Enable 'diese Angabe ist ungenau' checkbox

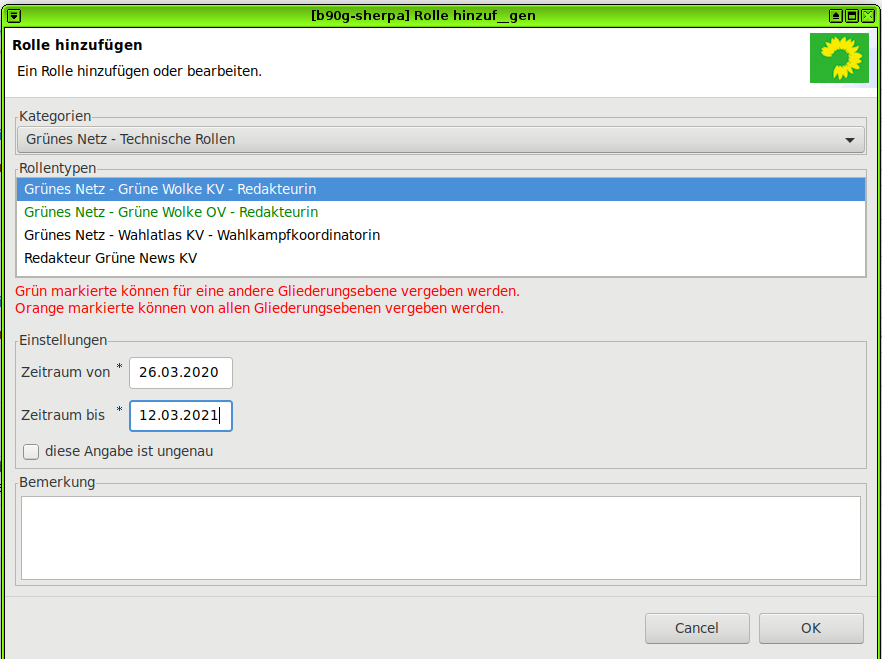pyautogui.click(x=31, y=452)
